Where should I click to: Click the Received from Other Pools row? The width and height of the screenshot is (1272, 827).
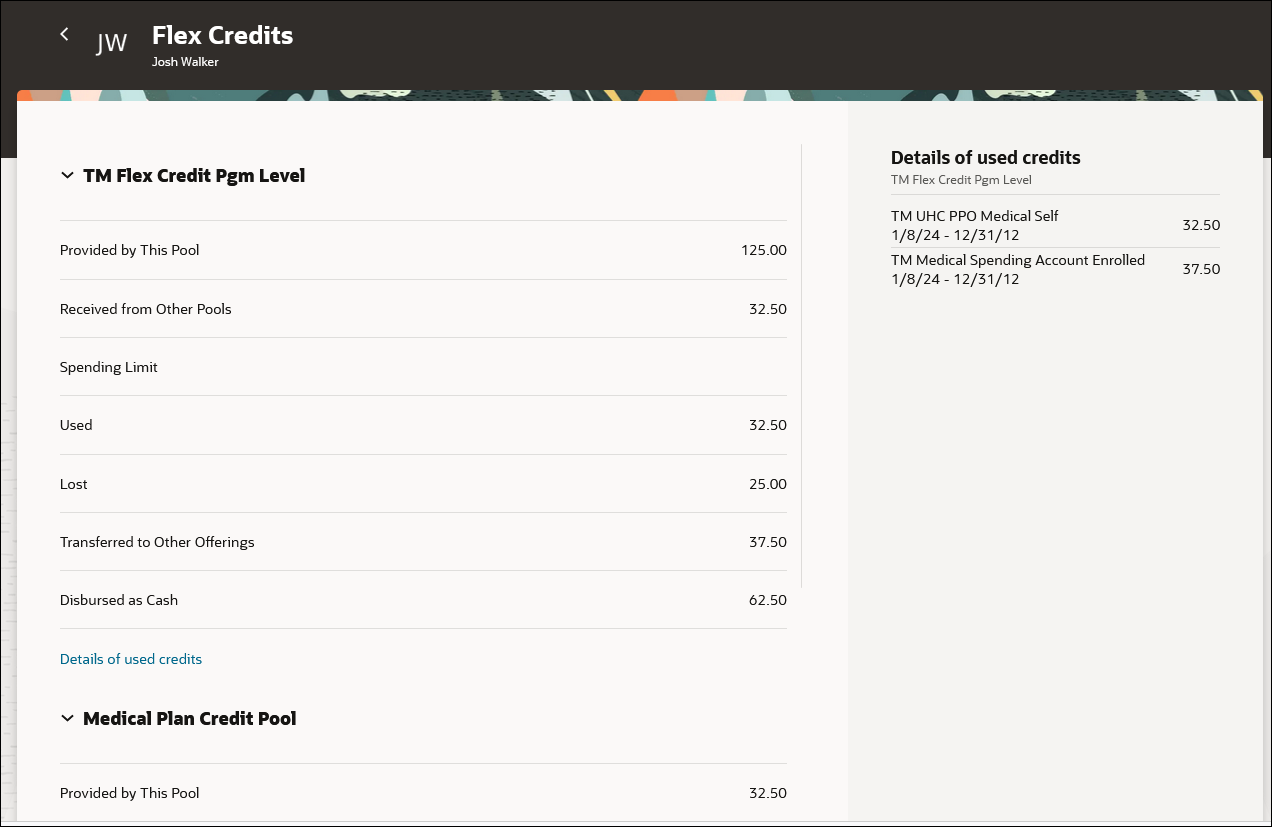pos(423,309)
